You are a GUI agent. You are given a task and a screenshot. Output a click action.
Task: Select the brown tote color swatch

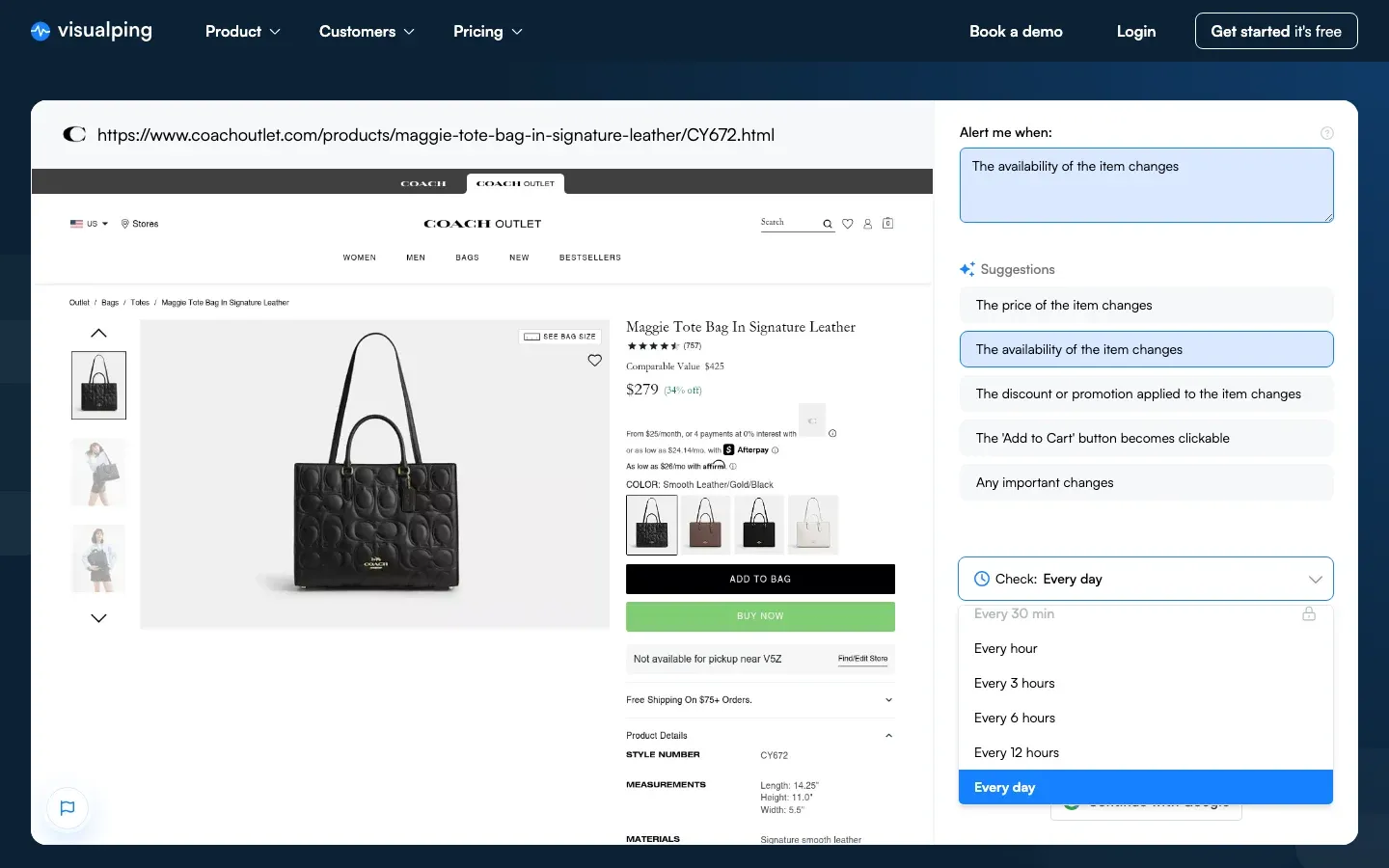[x=706, y=525]
